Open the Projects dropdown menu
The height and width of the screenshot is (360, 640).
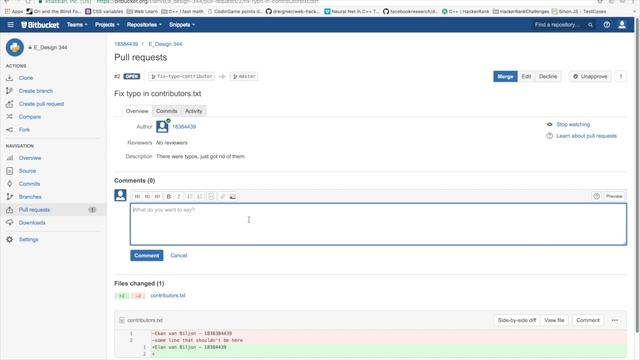[x=107, y=25]
